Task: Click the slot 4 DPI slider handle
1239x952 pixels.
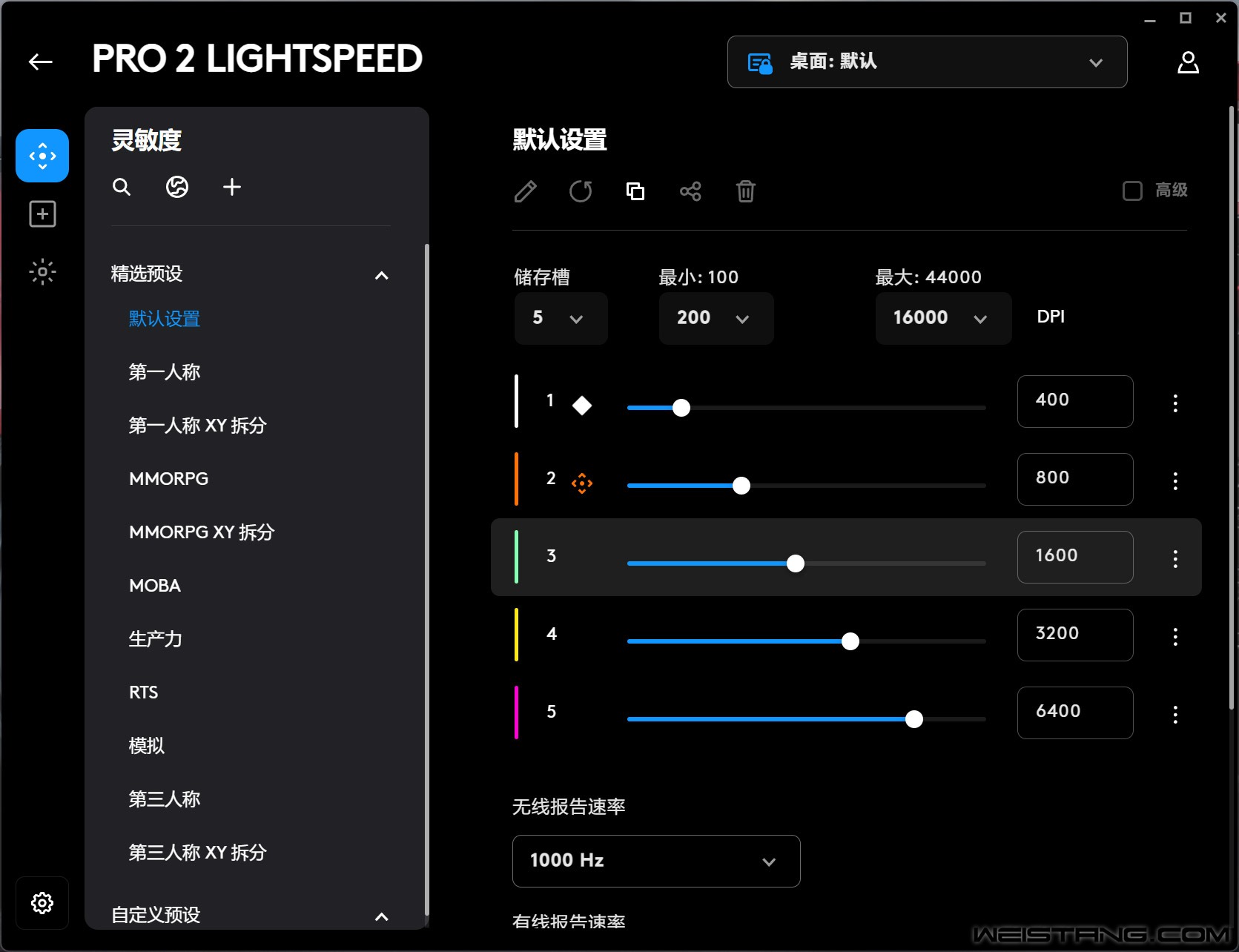Action: click(850, 641)
